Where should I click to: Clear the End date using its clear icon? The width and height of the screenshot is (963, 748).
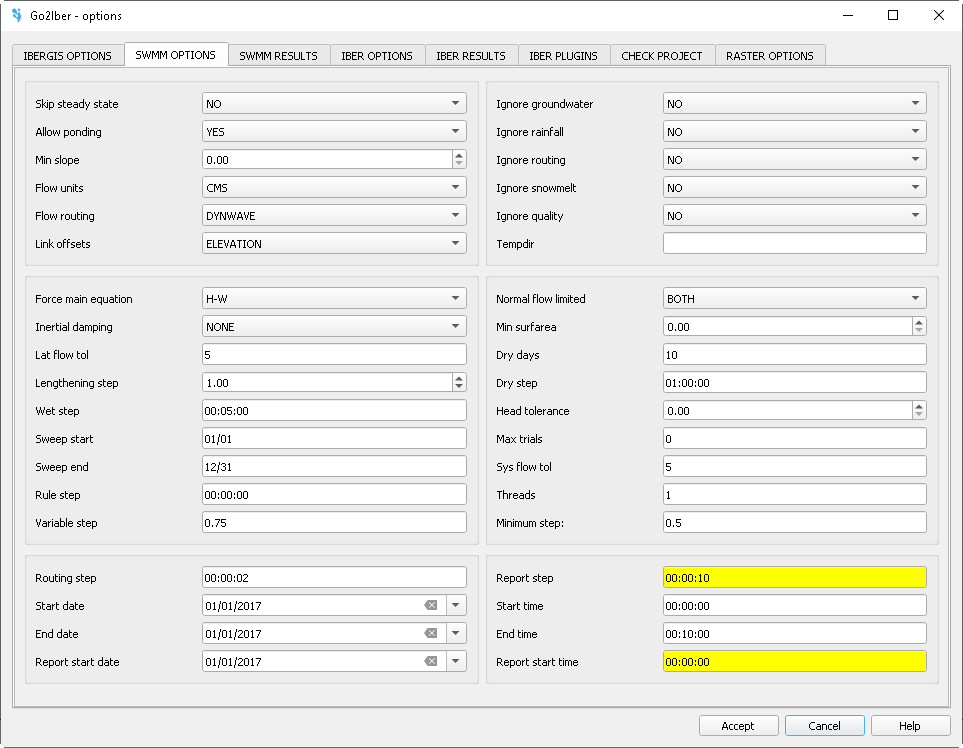431,633
